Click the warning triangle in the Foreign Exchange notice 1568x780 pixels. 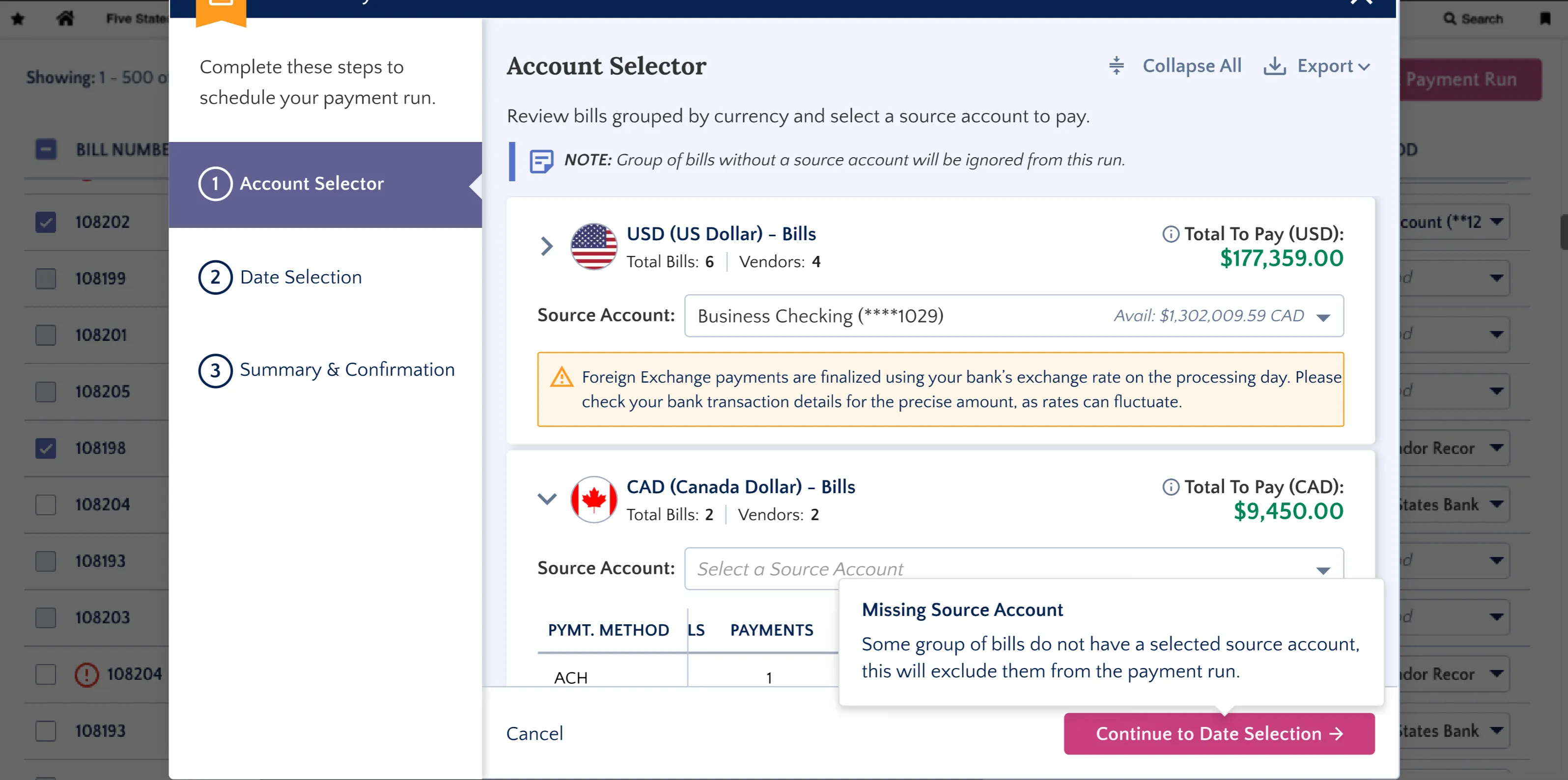[x=561, y=377]
